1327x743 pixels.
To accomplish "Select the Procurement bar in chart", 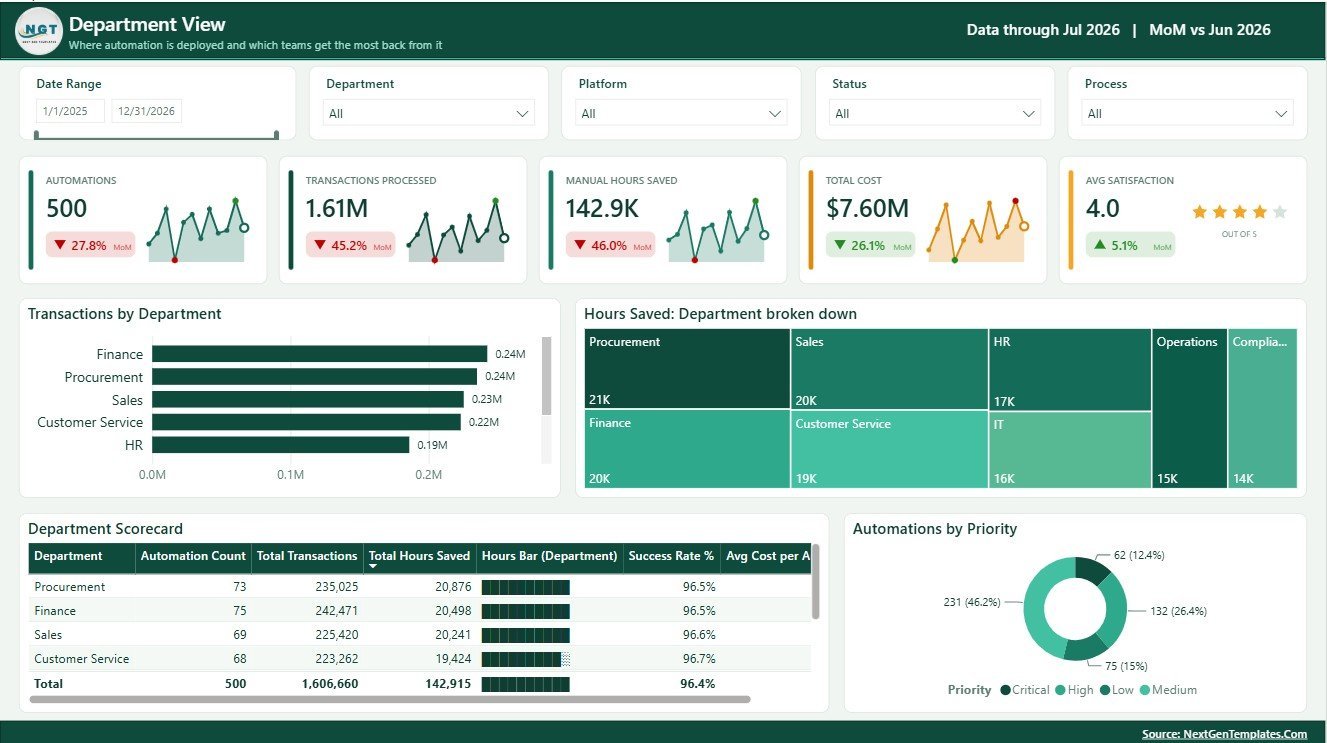I will [314, 377].
